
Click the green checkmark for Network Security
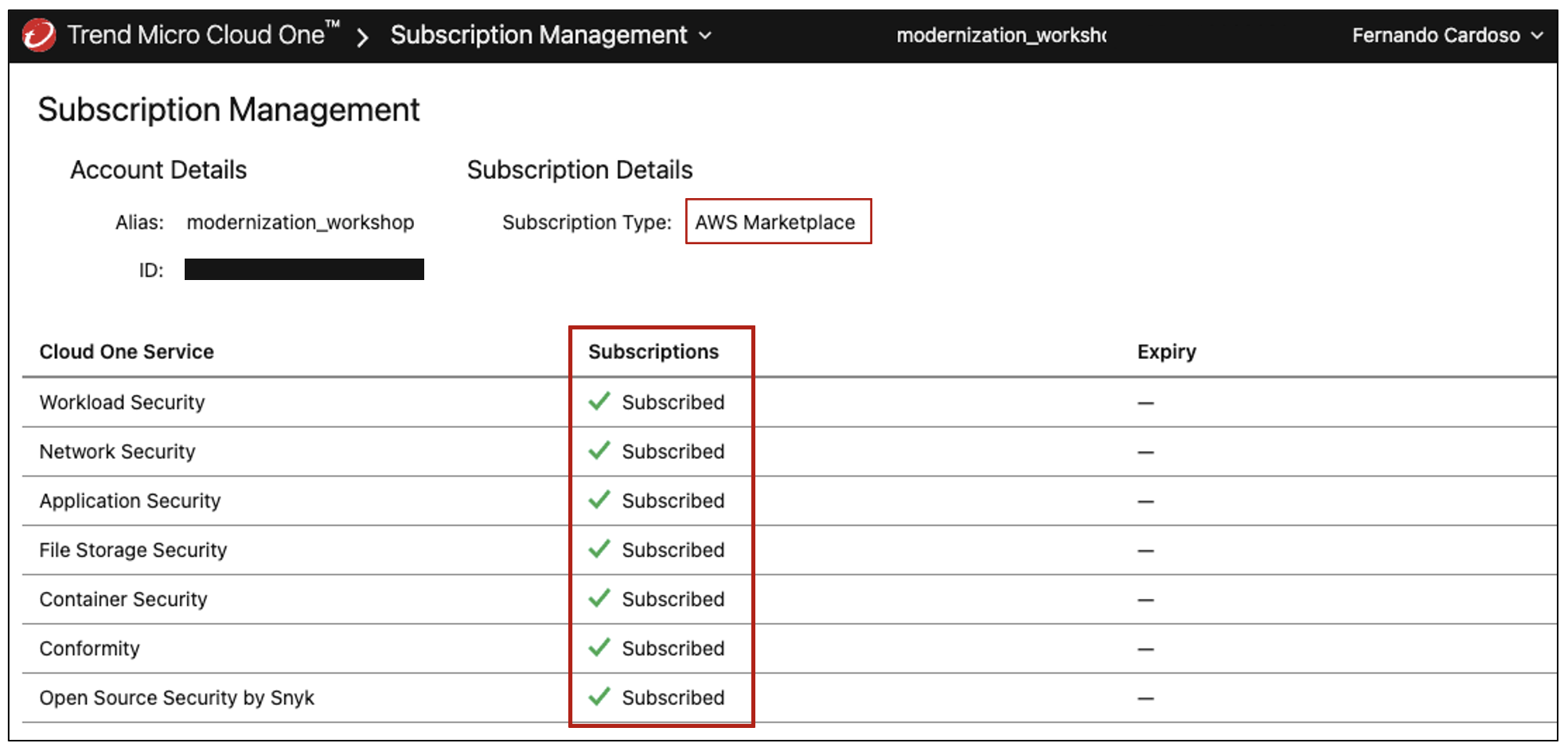coord(599,450)
